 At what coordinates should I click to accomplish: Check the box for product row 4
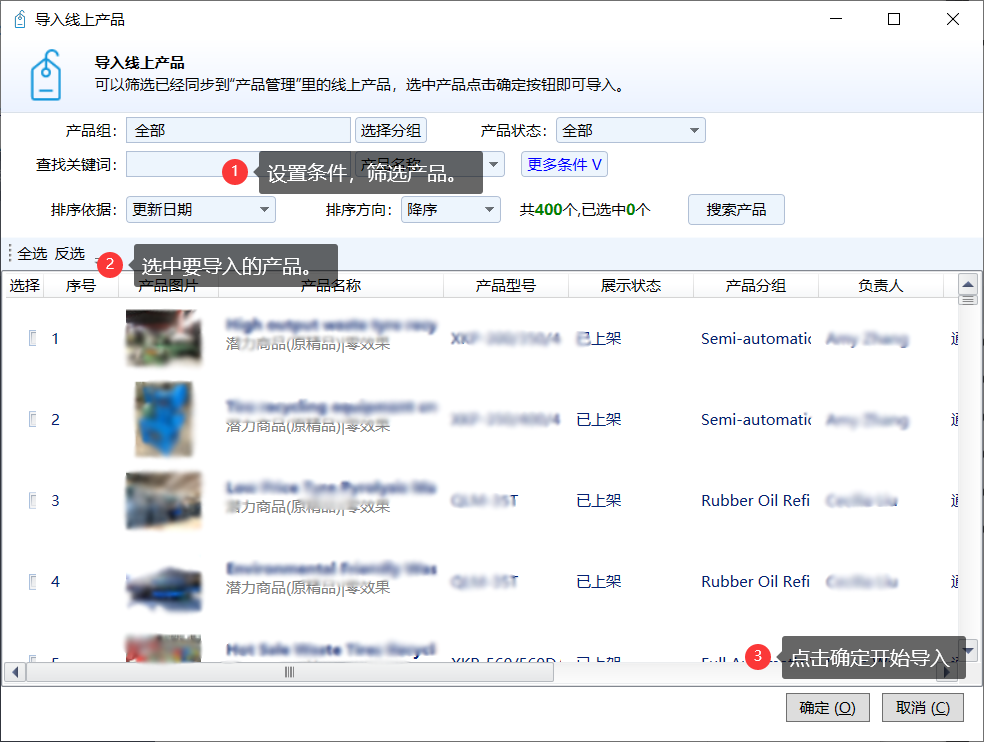pos(32,581)
